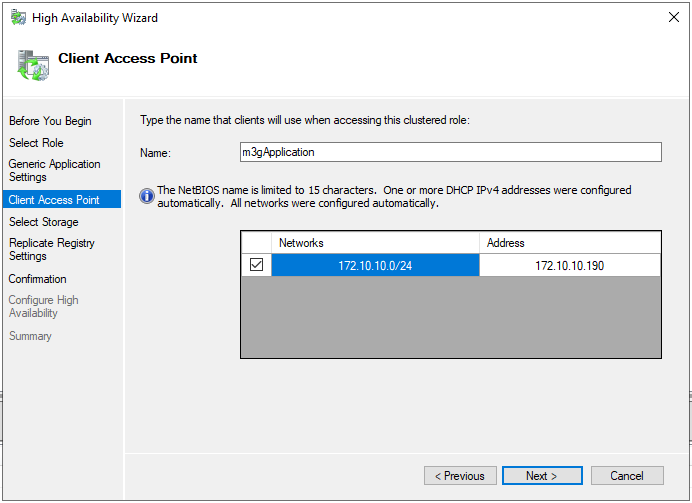Click the Previous button
The width and height of the screenshot is (692, 503).
(460, 476)
